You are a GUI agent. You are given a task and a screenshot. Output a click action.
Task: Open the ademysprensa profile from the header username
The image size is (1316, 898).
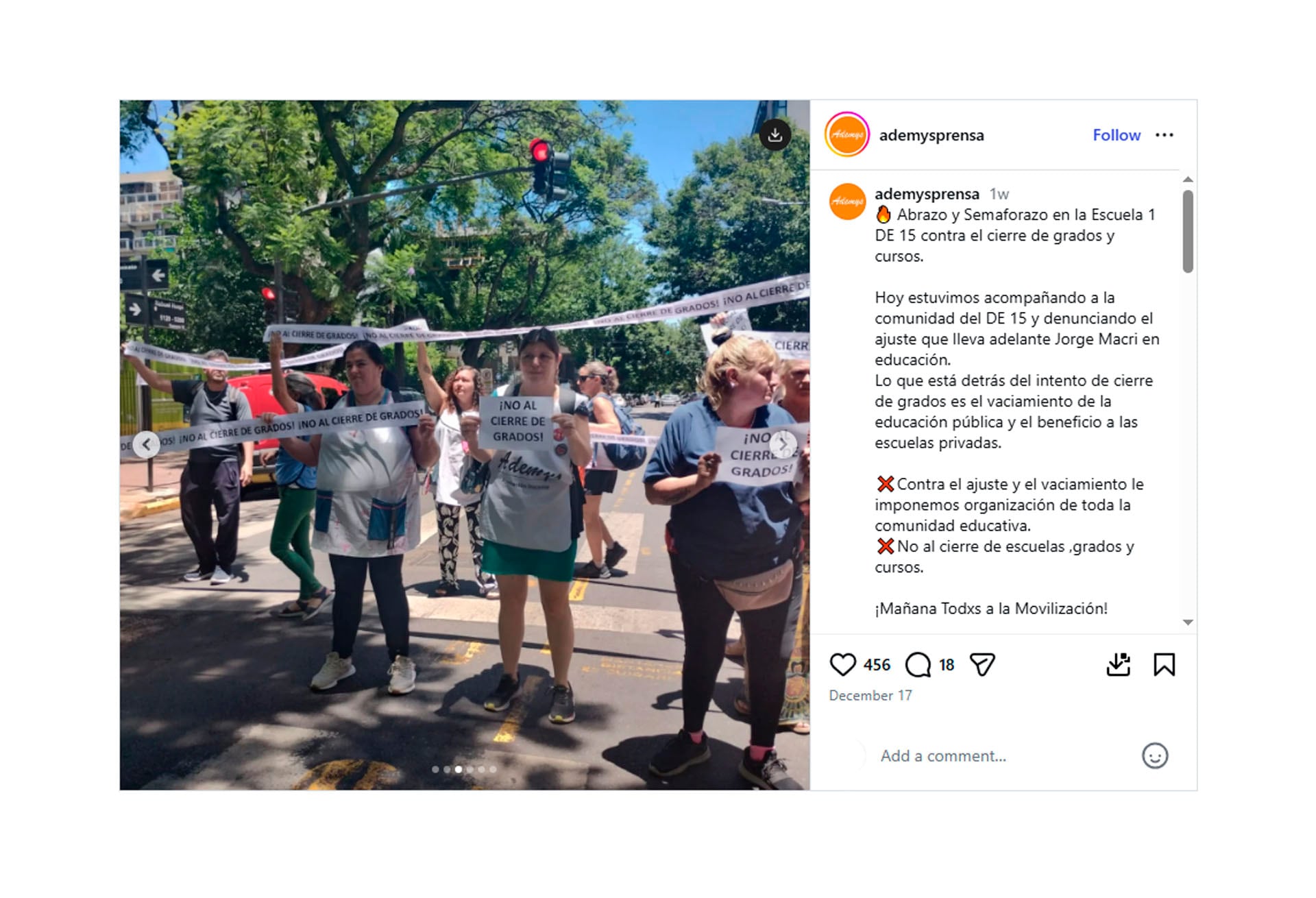931,135
